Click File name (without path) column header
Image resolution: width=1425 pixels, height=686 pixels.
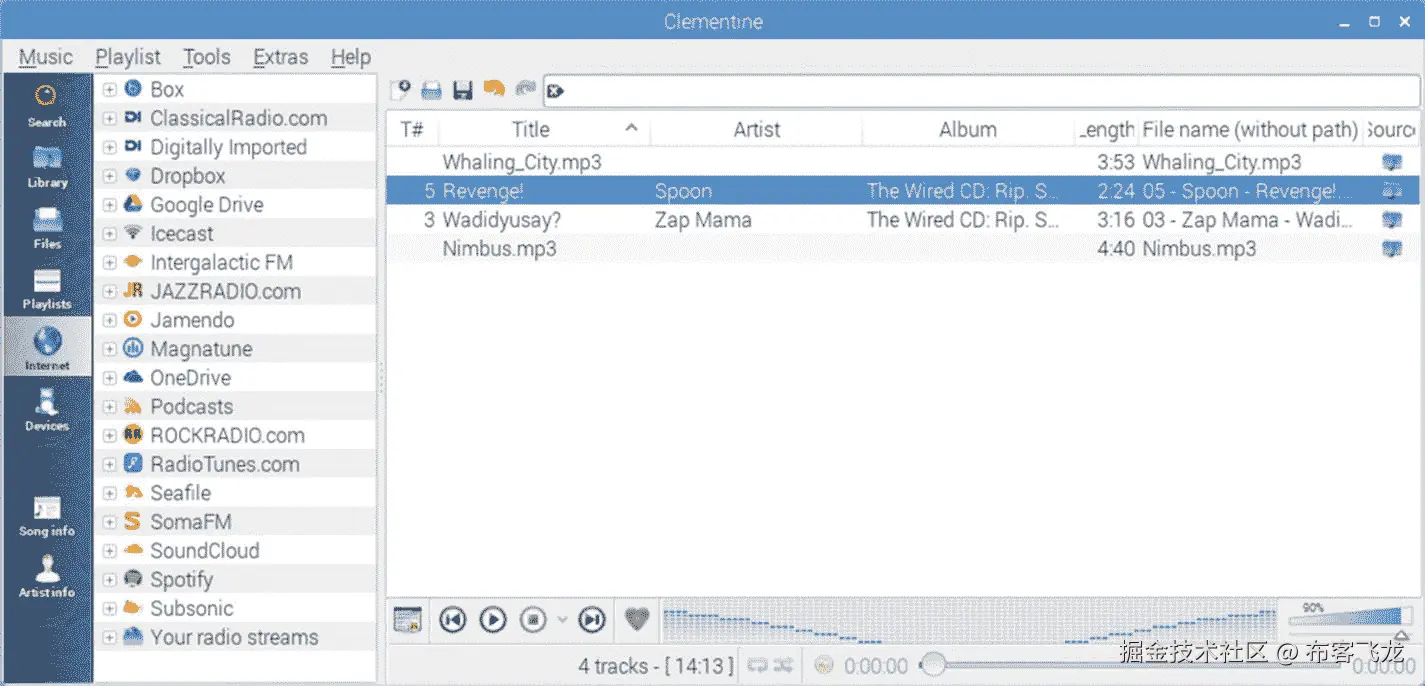coord(1251,129)
